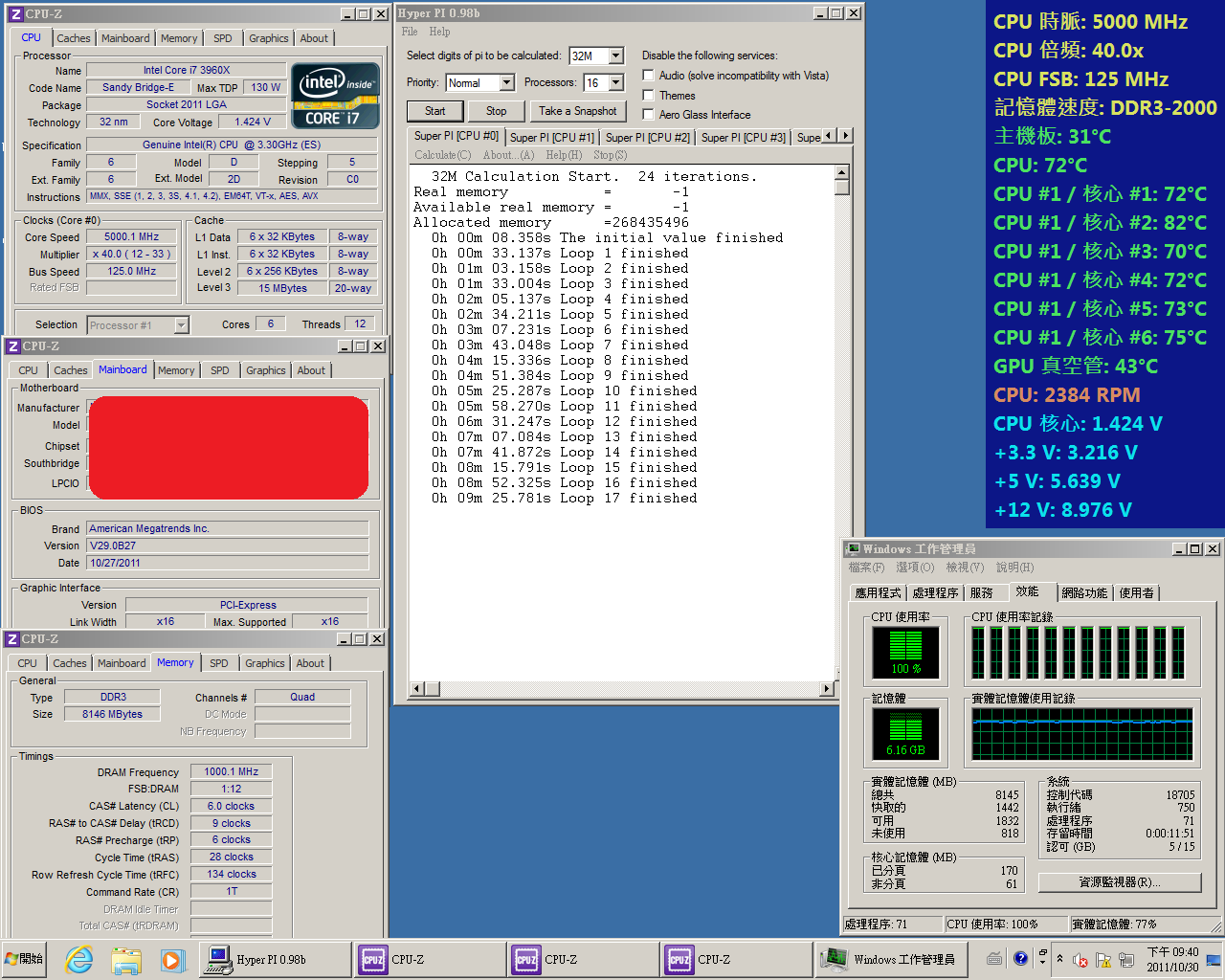
Task: Switch Task Manager to 網路功能 tab
Action: [1084, 593]
